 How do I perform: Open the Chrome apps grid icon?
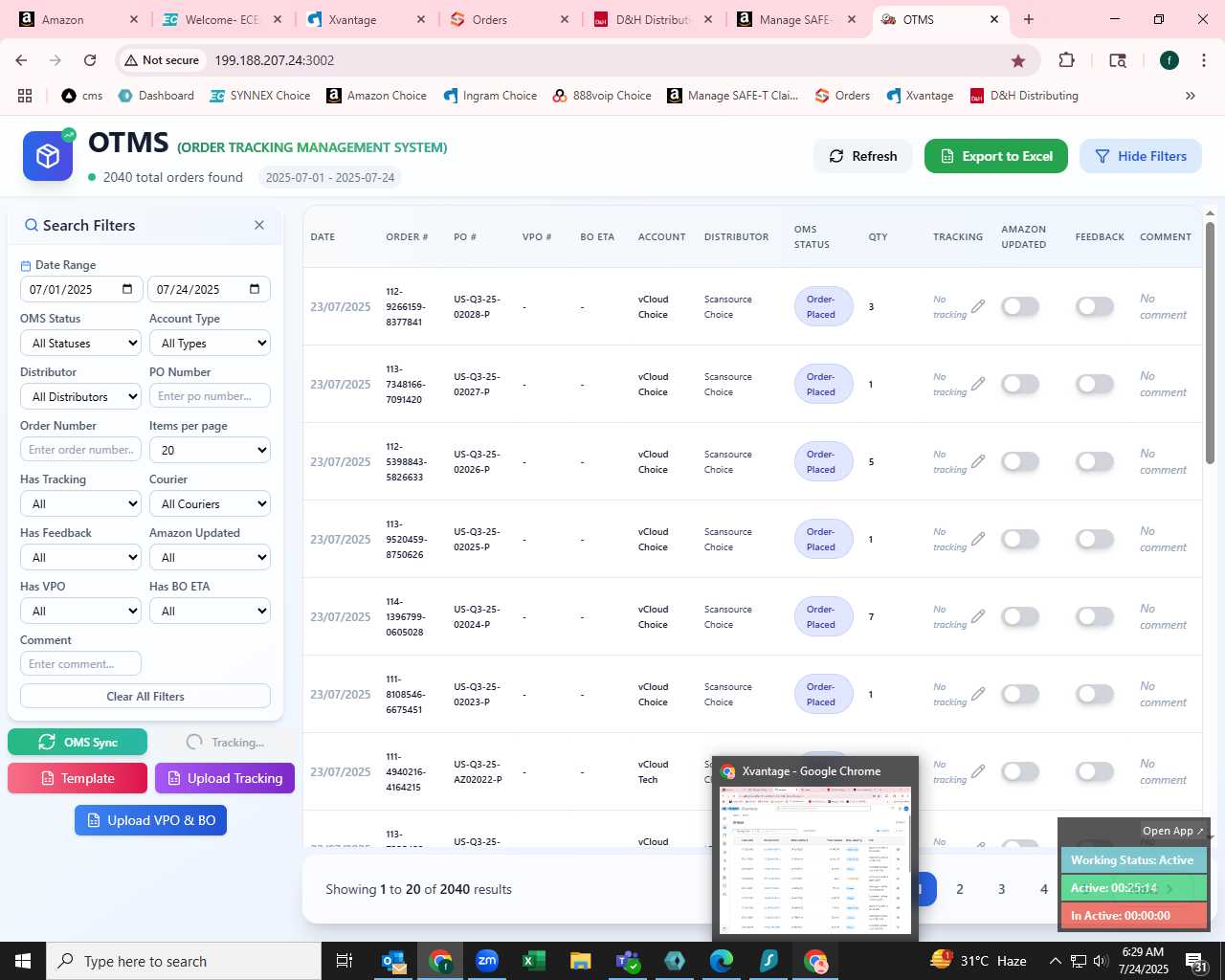click(25, 96)
